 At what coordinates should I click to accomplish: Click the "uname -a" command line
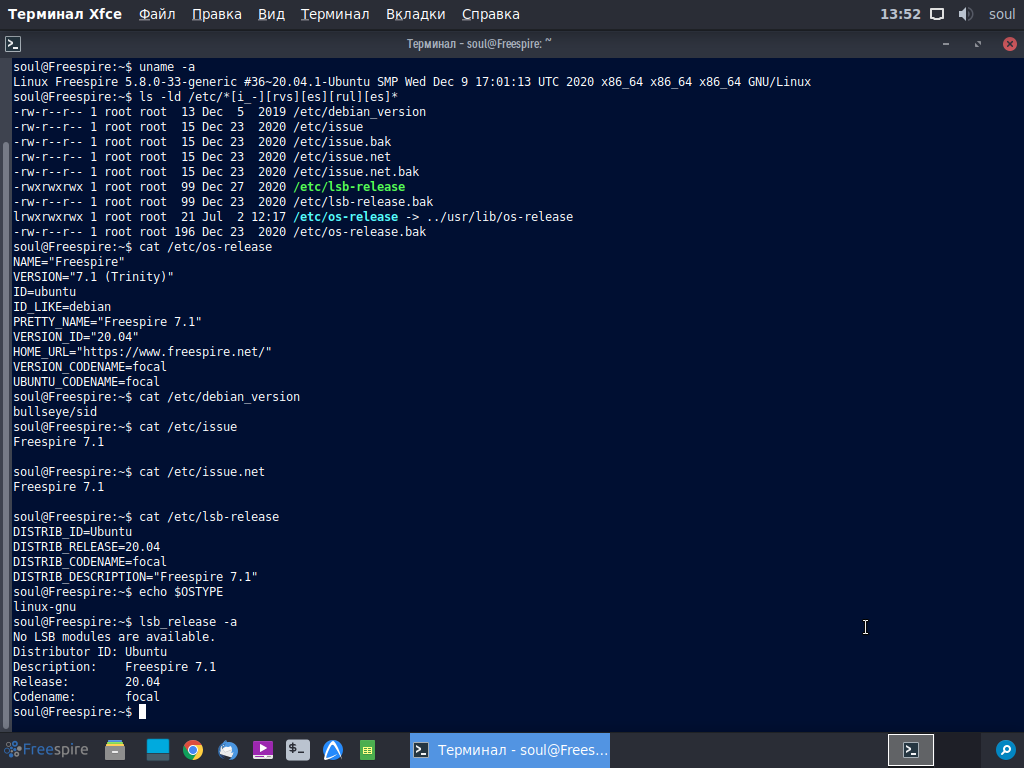tap(104, 67)
